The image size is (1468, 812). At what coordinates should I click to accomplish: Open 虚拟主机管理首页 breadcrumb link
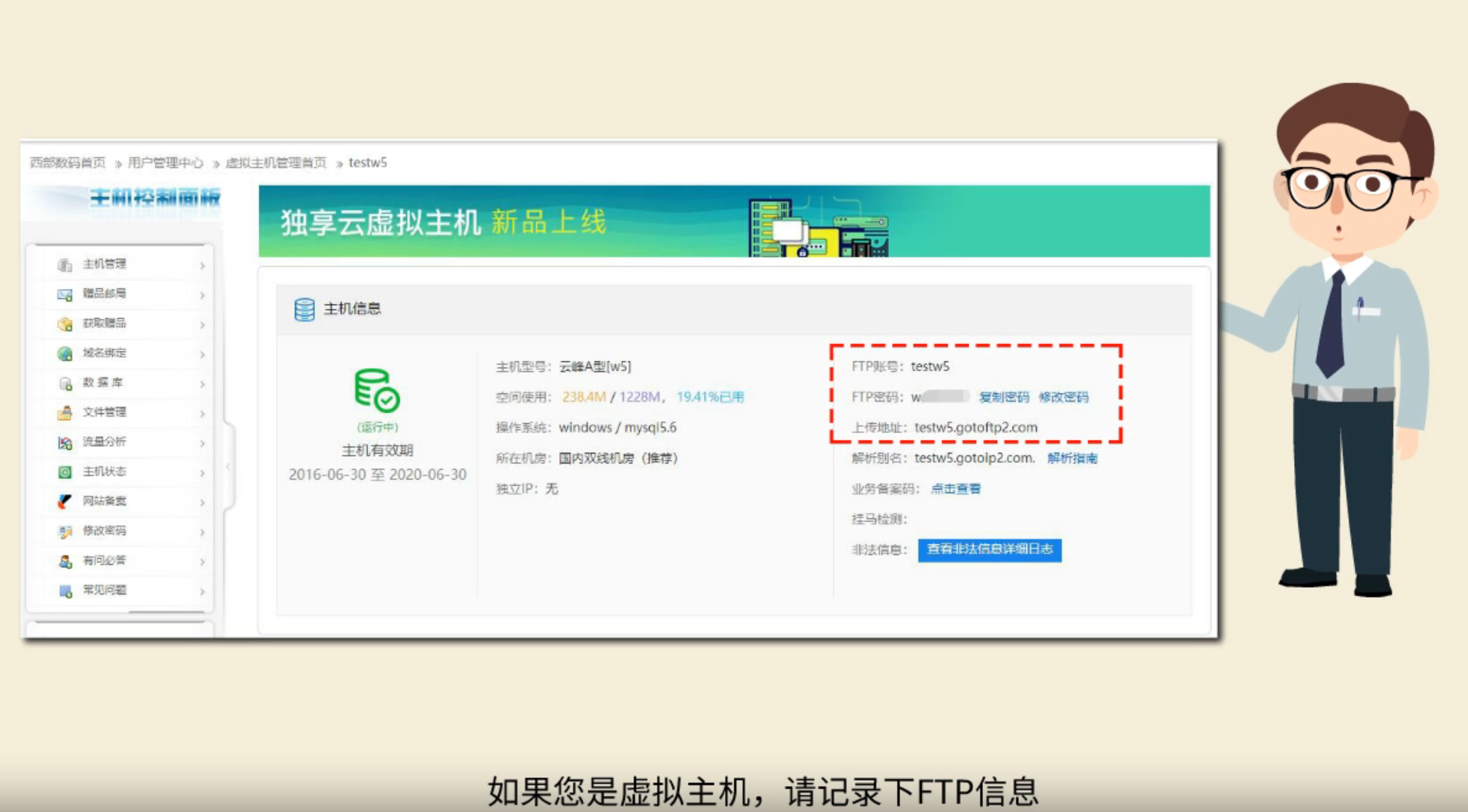click(275, 163)
